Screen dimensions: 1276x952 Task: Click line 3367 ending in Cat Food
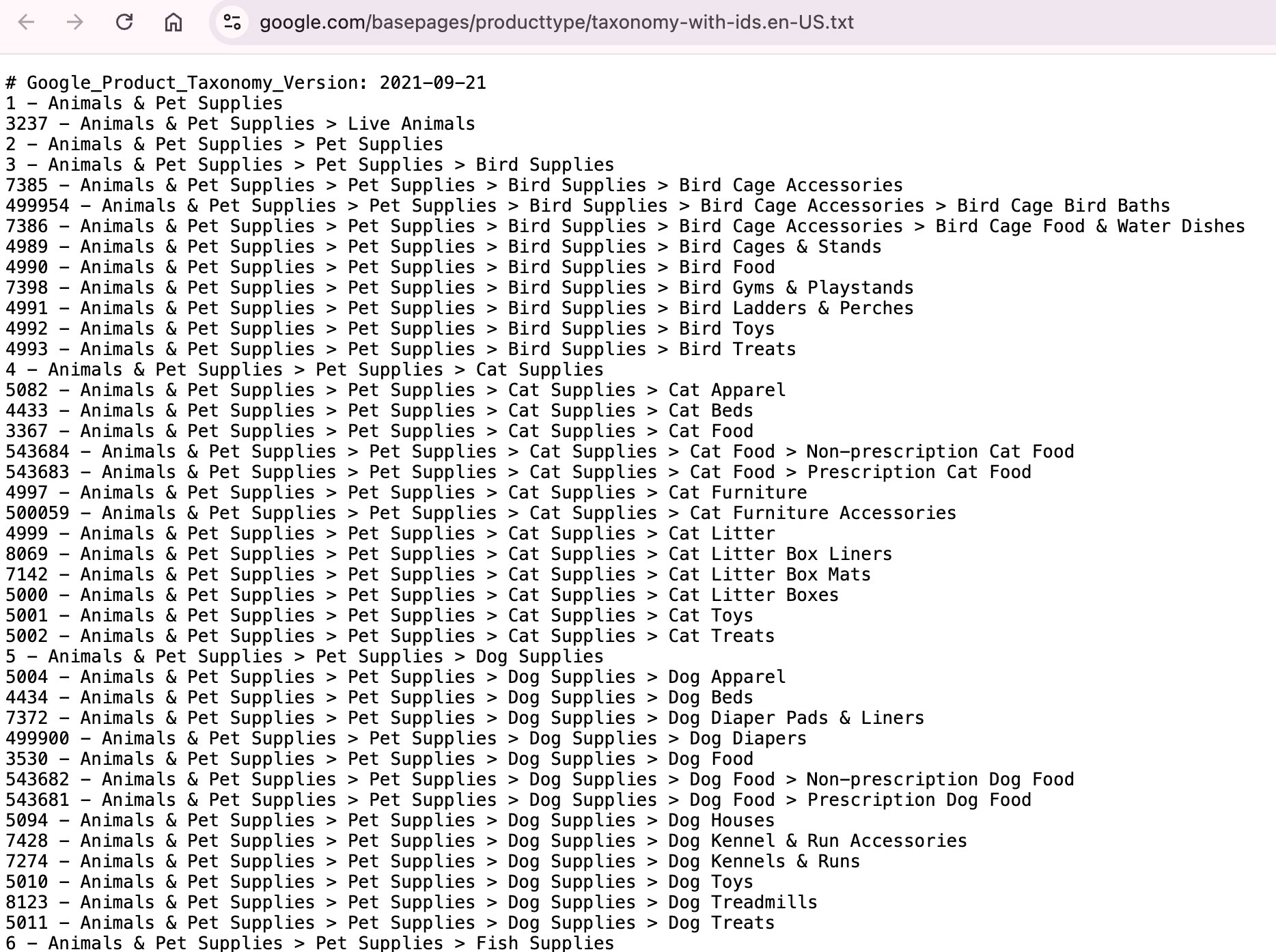pyautogui.click(x=379, y=431)
